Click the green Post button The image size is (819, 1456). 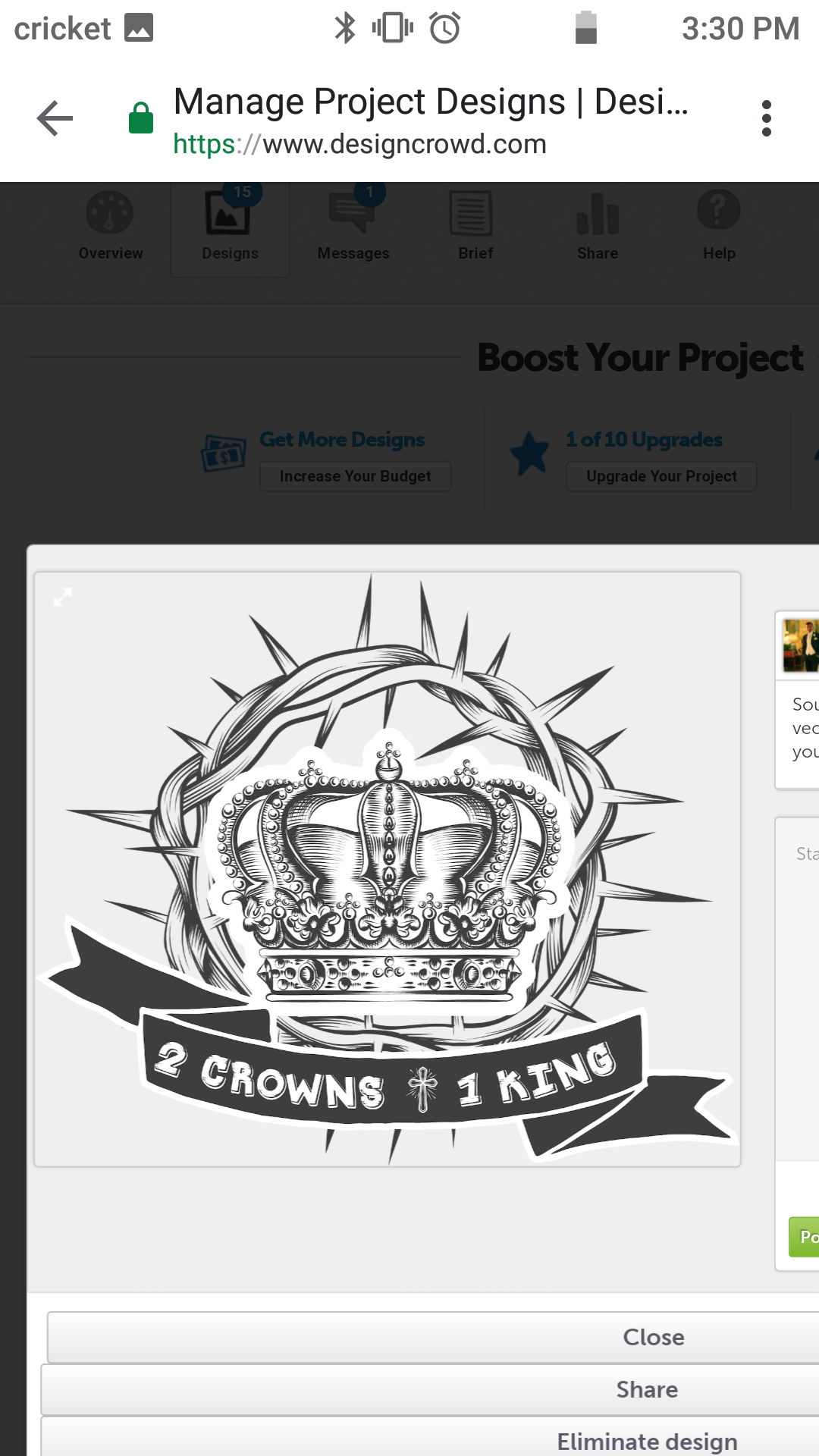coord(805,1237)
